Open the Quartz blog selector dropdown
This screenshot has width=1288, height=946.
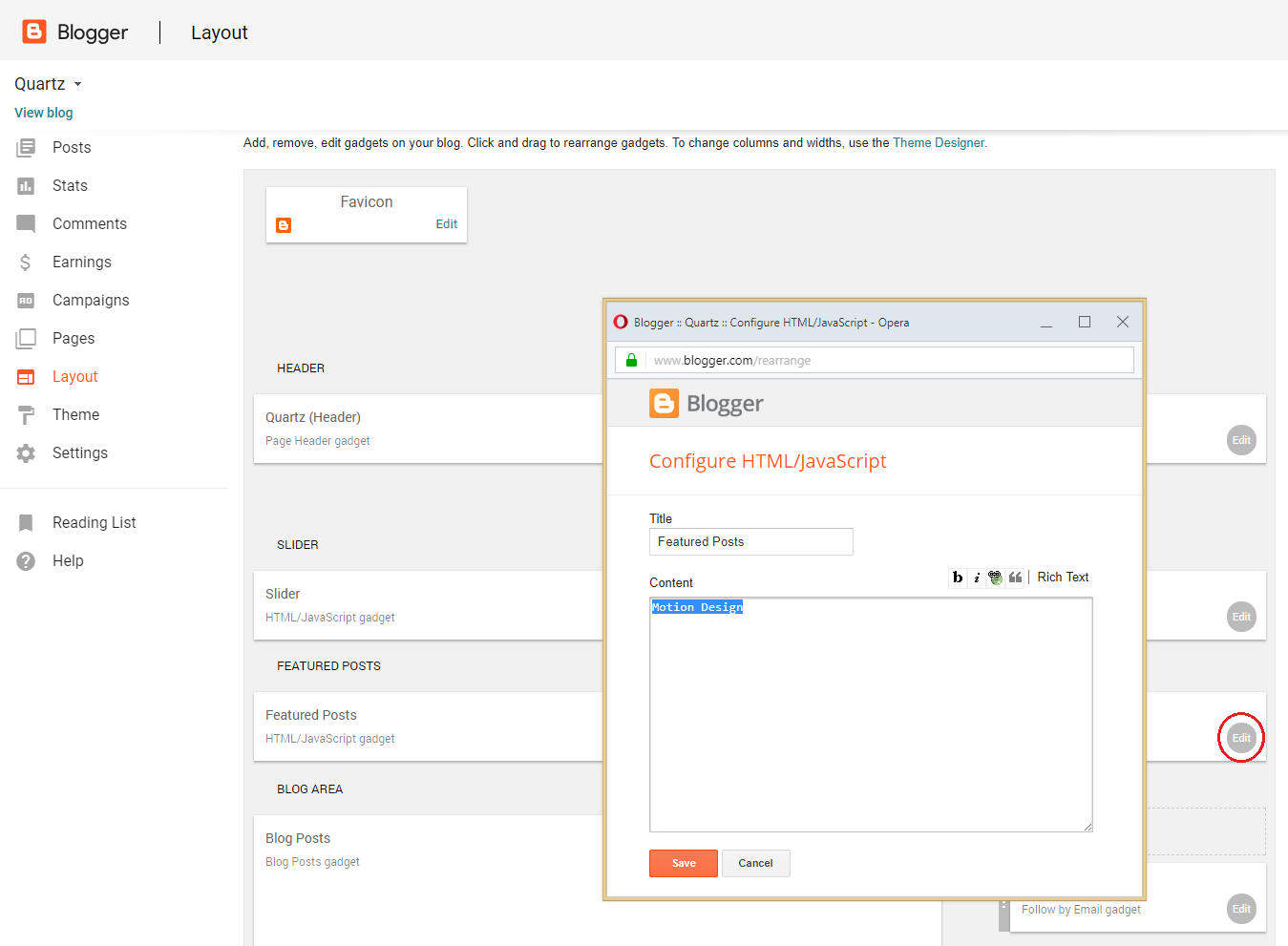pos(48,84)
